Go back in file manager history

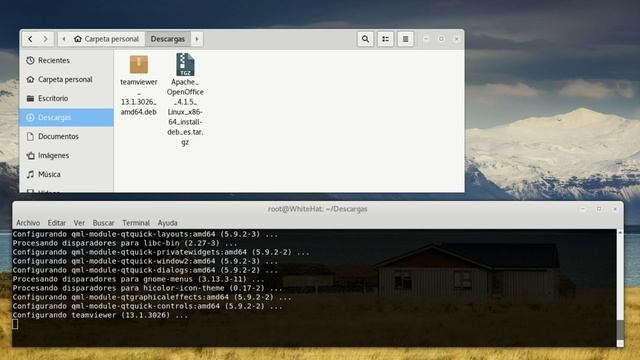30,39
